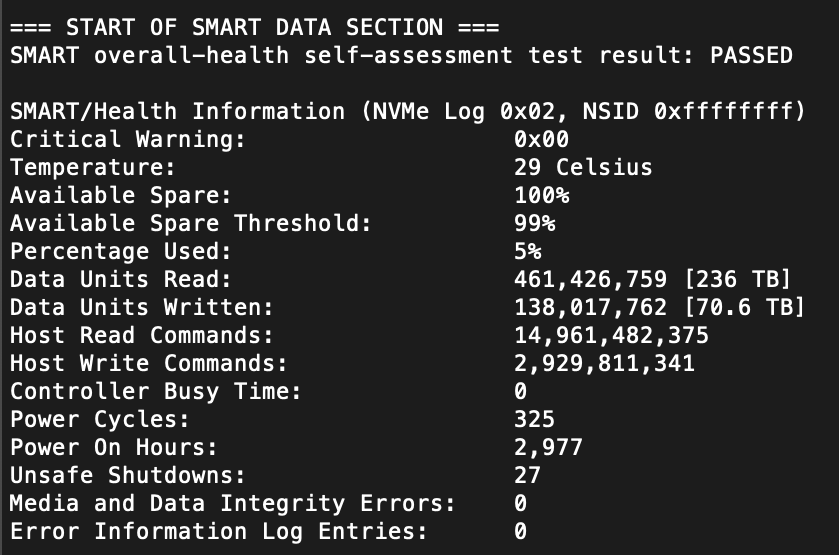
Task: Click the "Media and Data Integrity Errors:" label
Action: [234, 503]
